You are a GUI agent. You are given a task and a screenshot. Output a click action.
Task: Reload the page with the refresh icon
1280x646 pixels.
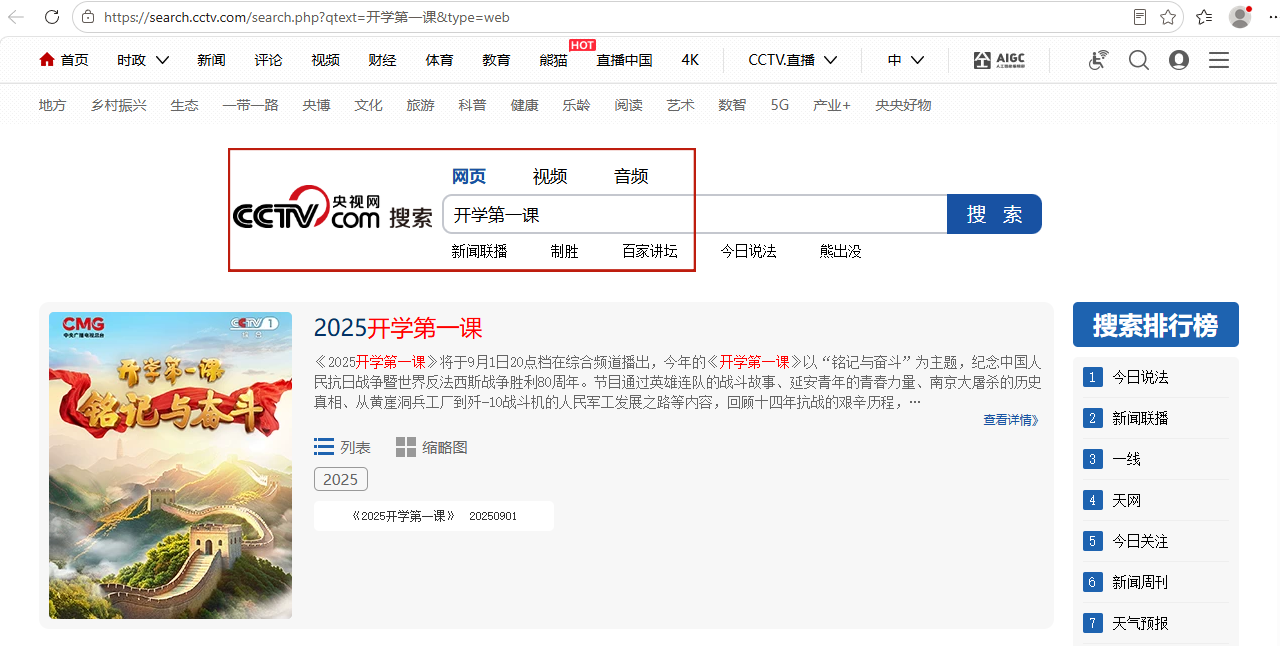click(52, 17)
